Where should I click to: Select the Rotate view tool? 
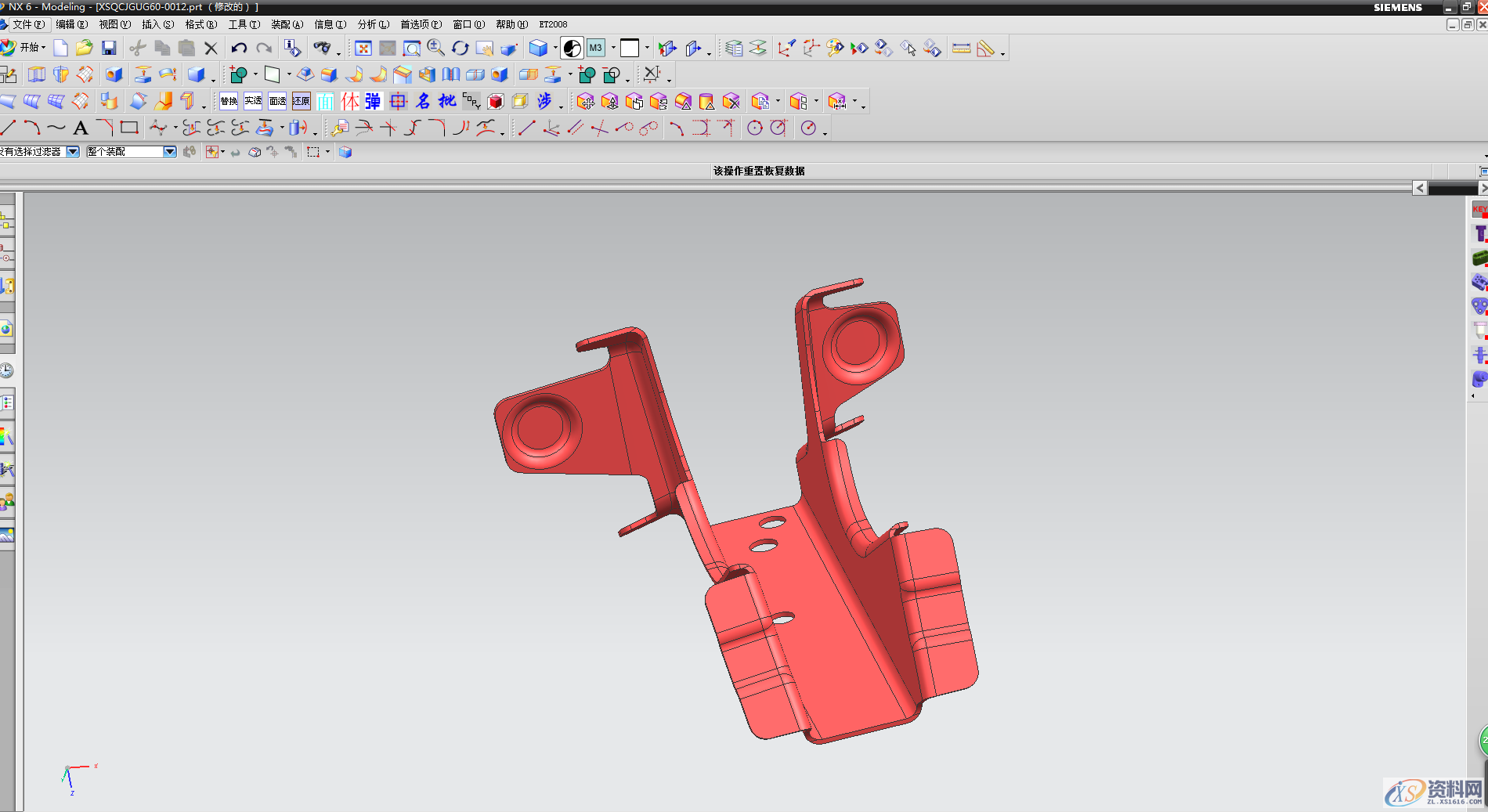click(x=460, y=49)
